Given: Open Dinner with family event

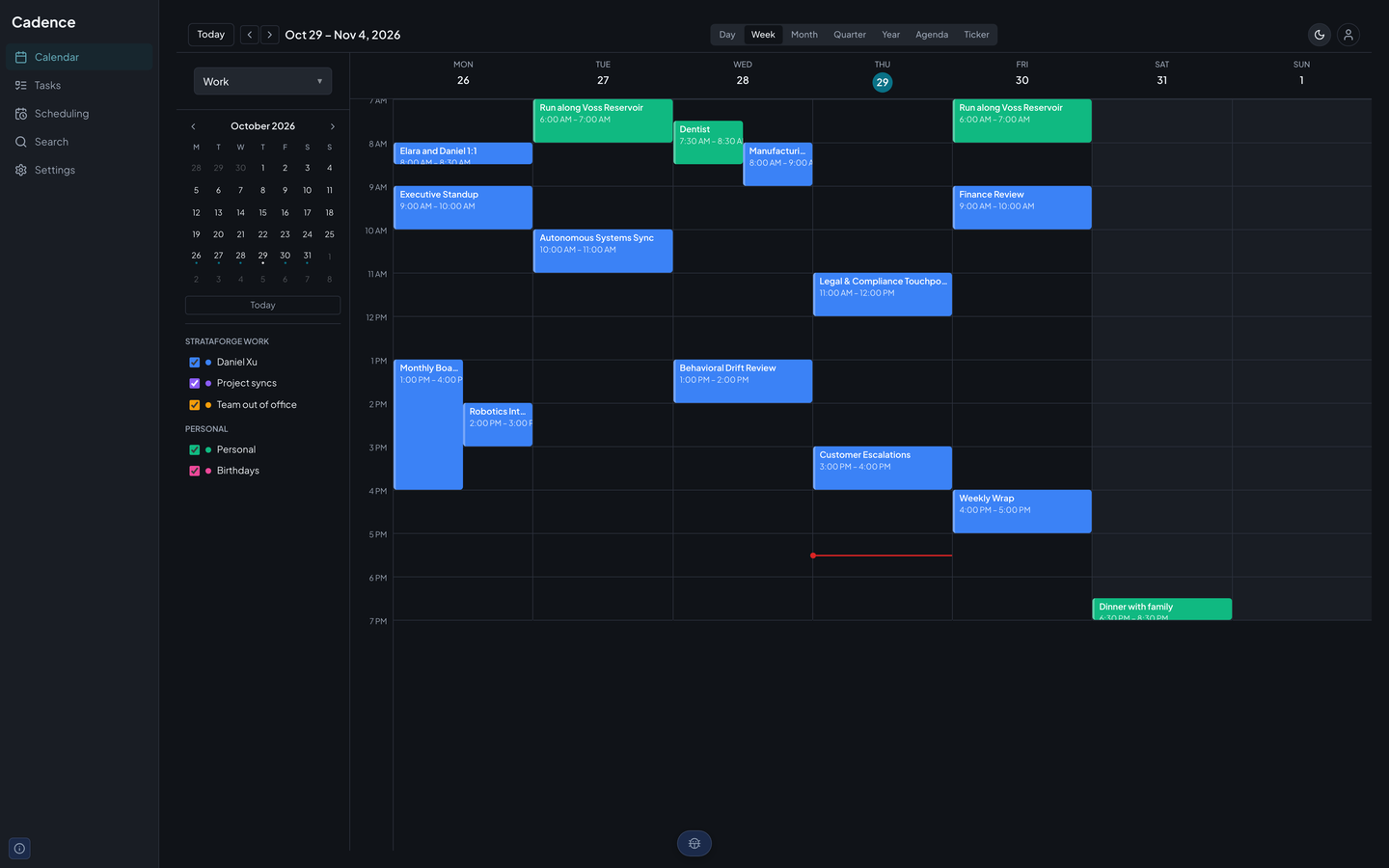Looking at the screenshot, I should [1162, 610].
